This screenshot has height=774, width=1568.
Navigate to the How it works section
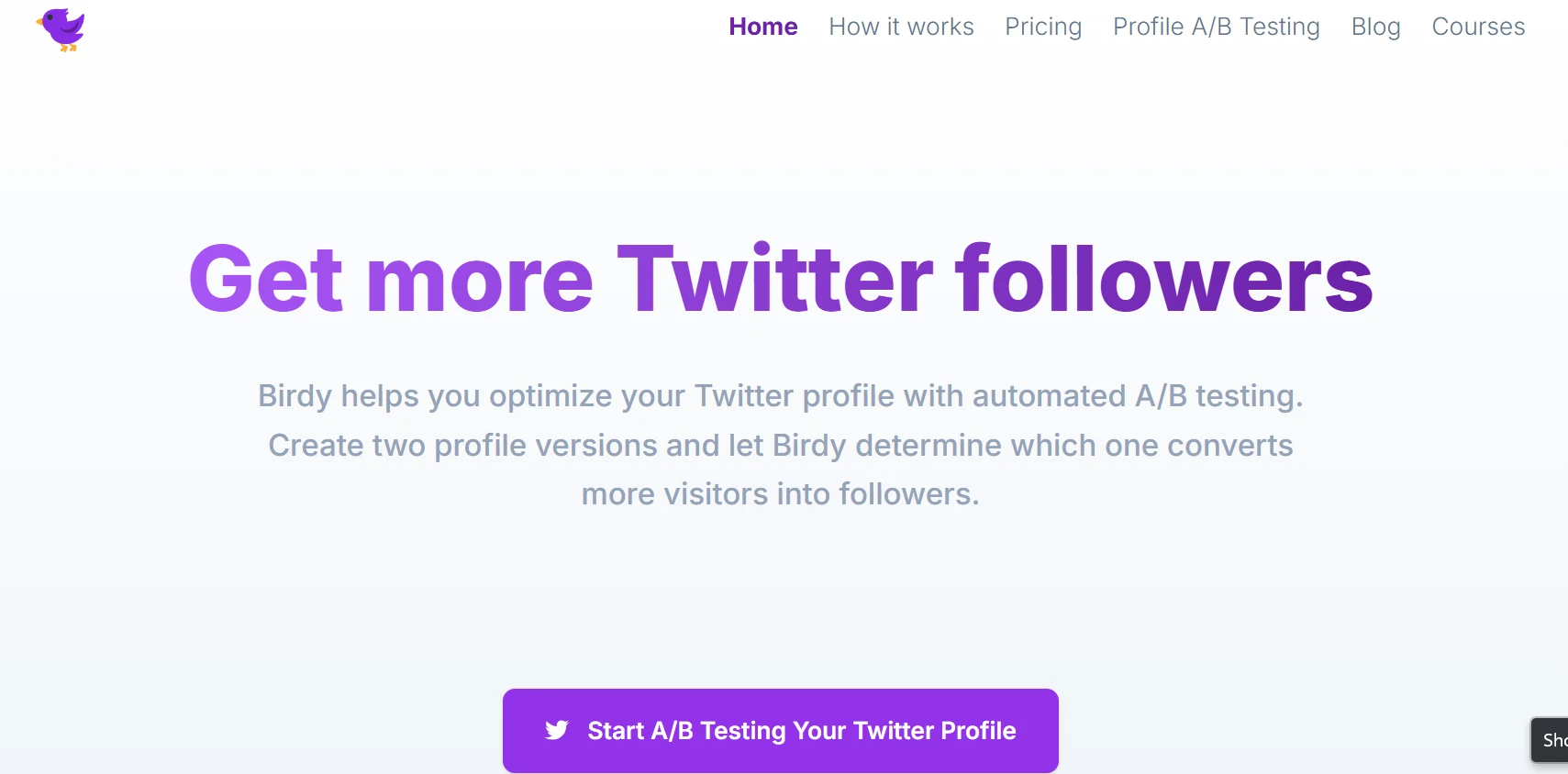[x=901, y=27]
